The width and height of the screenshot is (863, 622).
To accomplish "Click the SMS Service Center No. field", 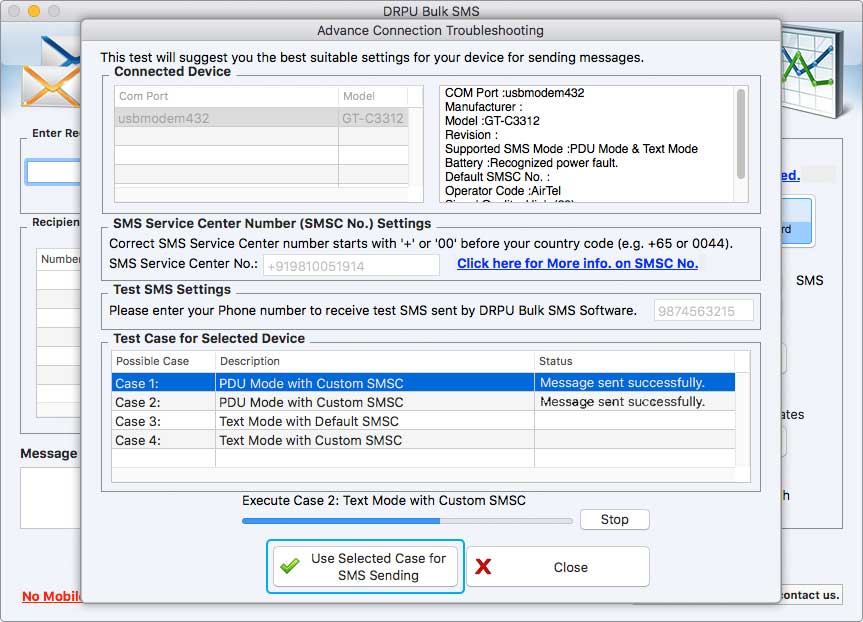I will (351, 266).
